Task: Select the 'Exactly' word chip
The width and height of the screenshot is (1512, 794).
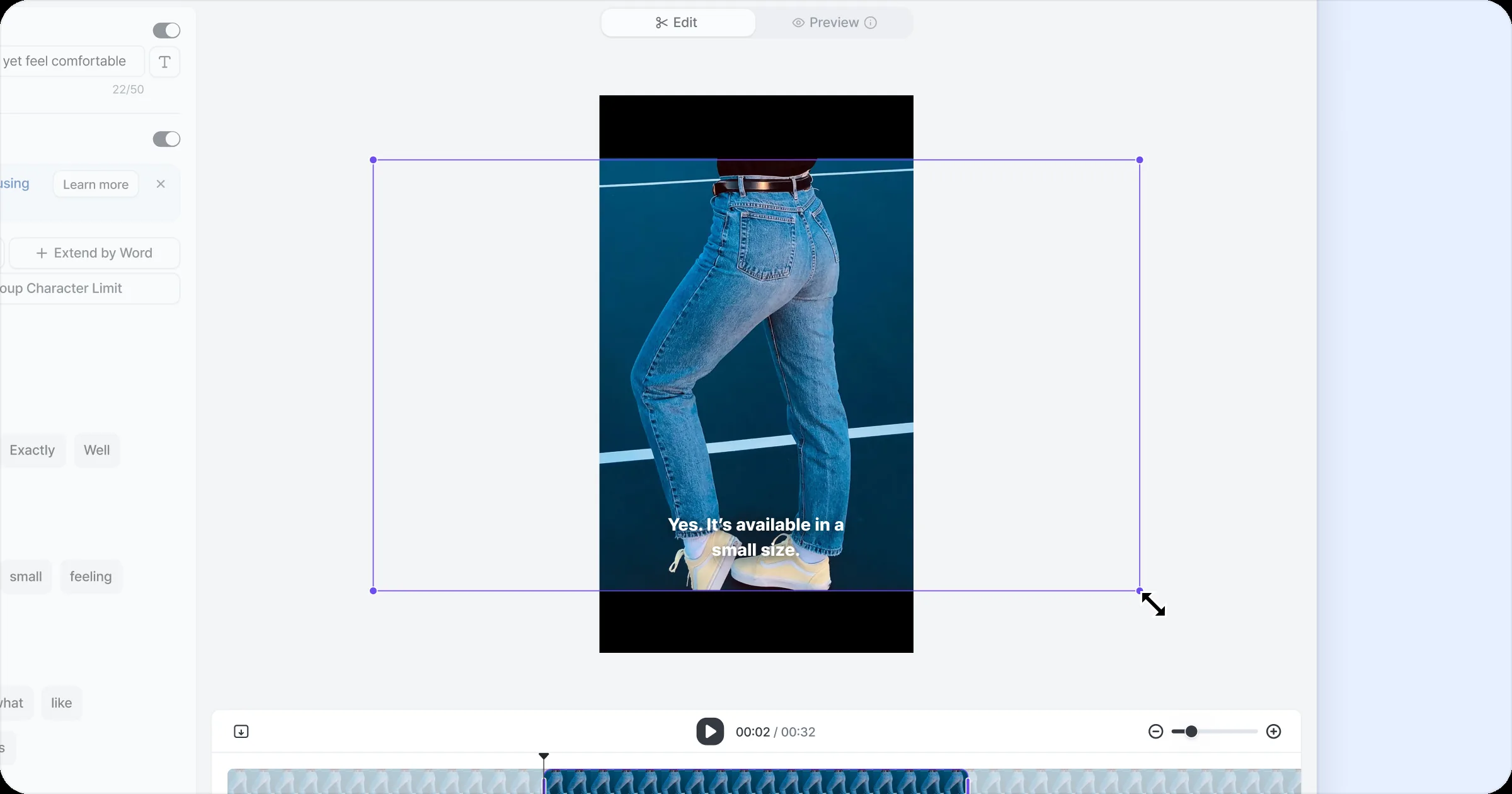Action: point(32,451)
